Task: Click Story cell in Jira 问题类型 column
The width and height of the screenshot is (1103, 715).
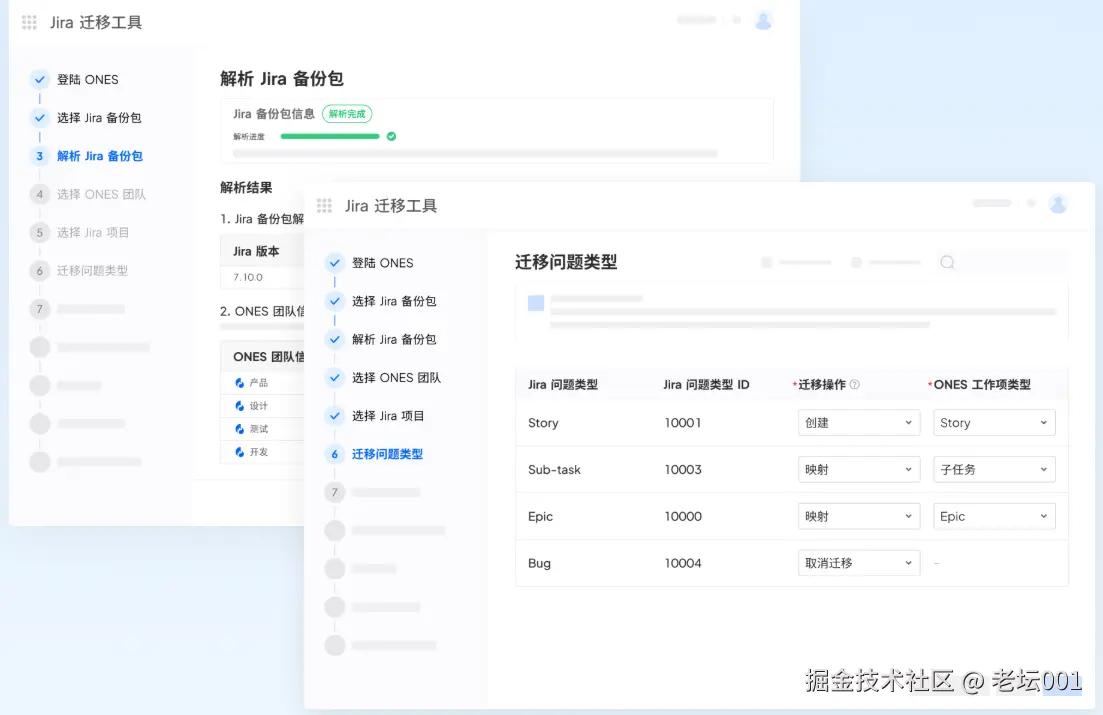Action: pyautogui.click(x=543, y=423)
